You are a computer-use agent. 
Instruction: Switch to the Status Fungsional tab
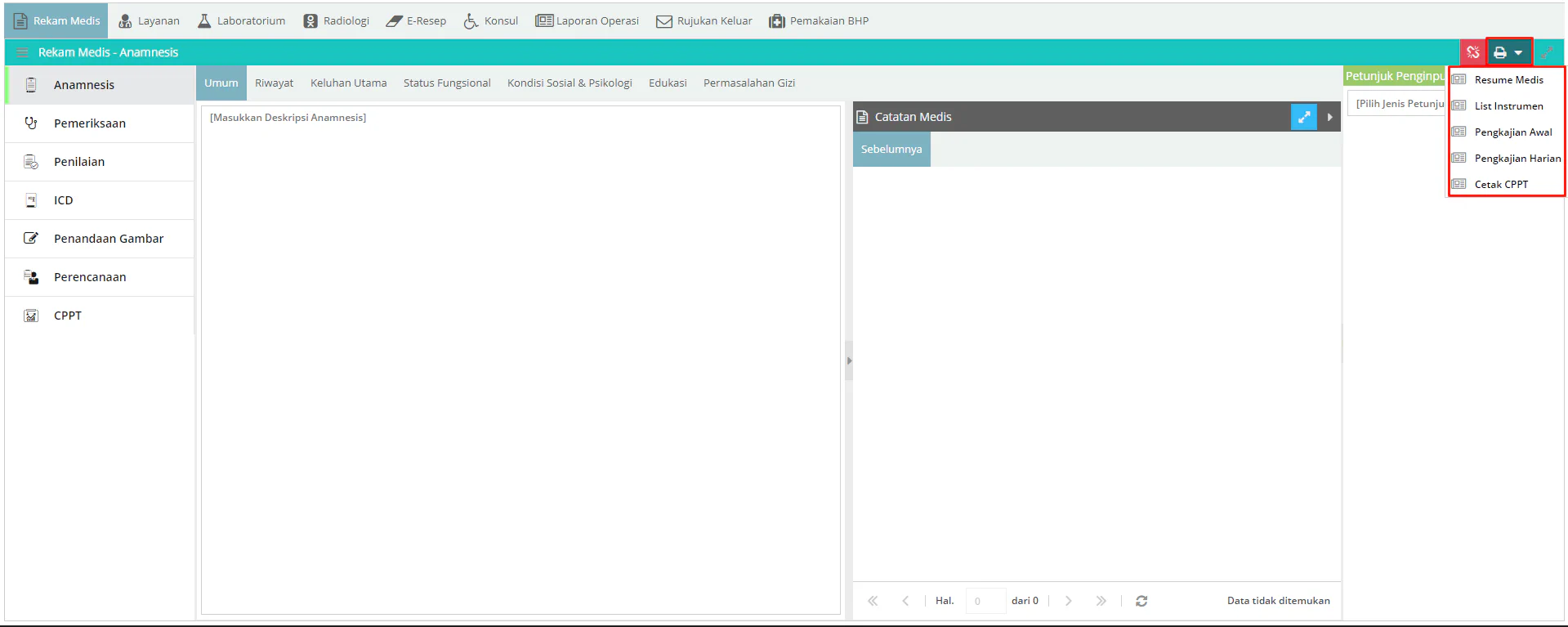pyautogui.click(x=447, y=83)
